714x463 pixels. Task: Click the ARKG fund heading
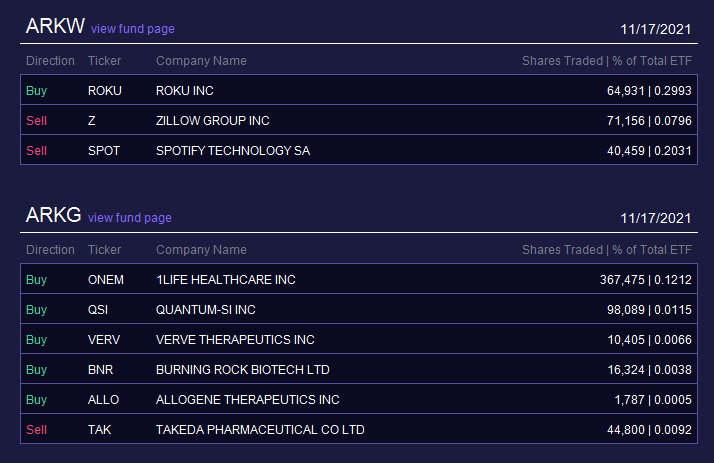click(x=53, y=215)
